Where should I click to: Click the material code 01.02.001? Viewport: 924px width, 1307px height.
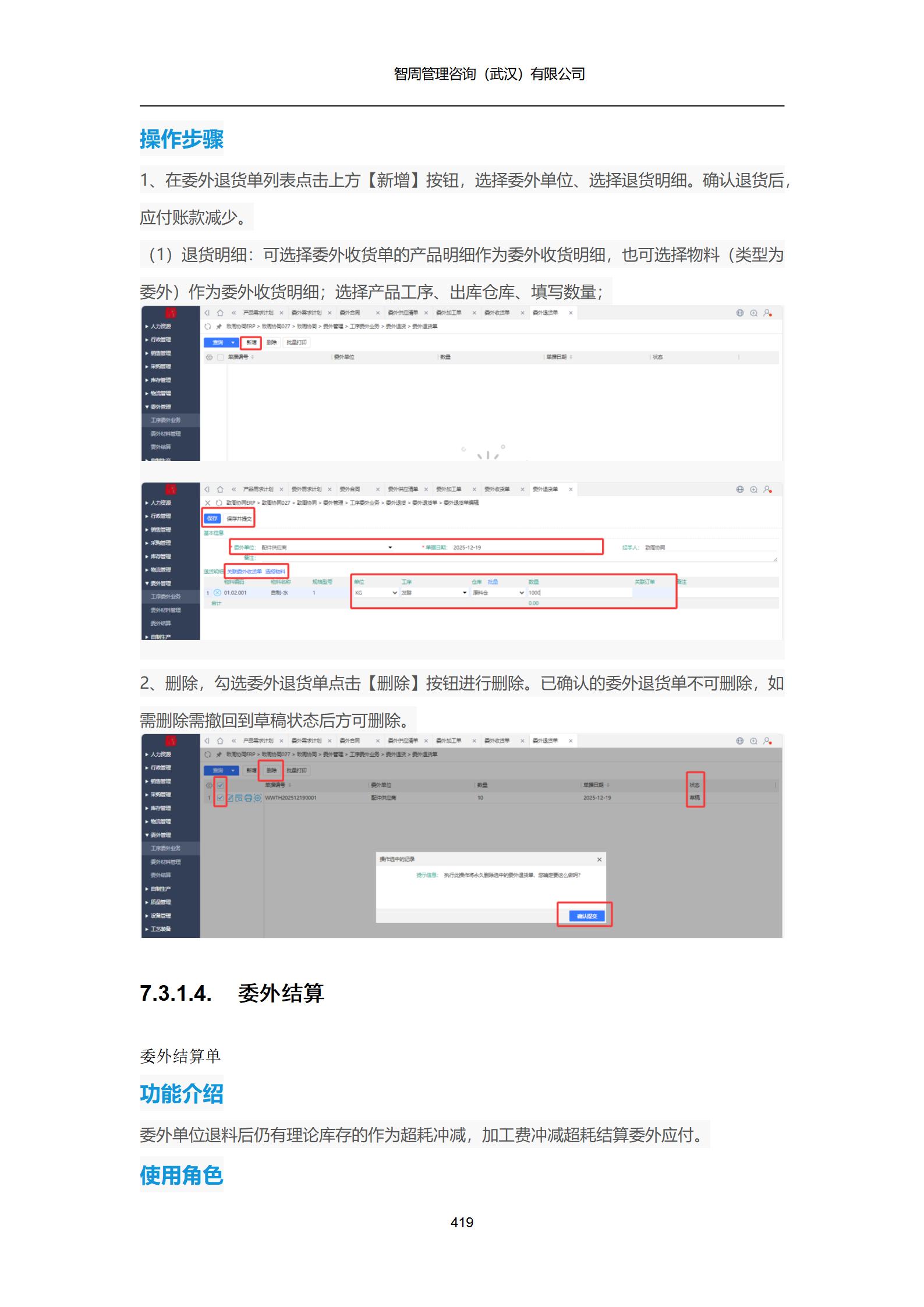[235, 593]
